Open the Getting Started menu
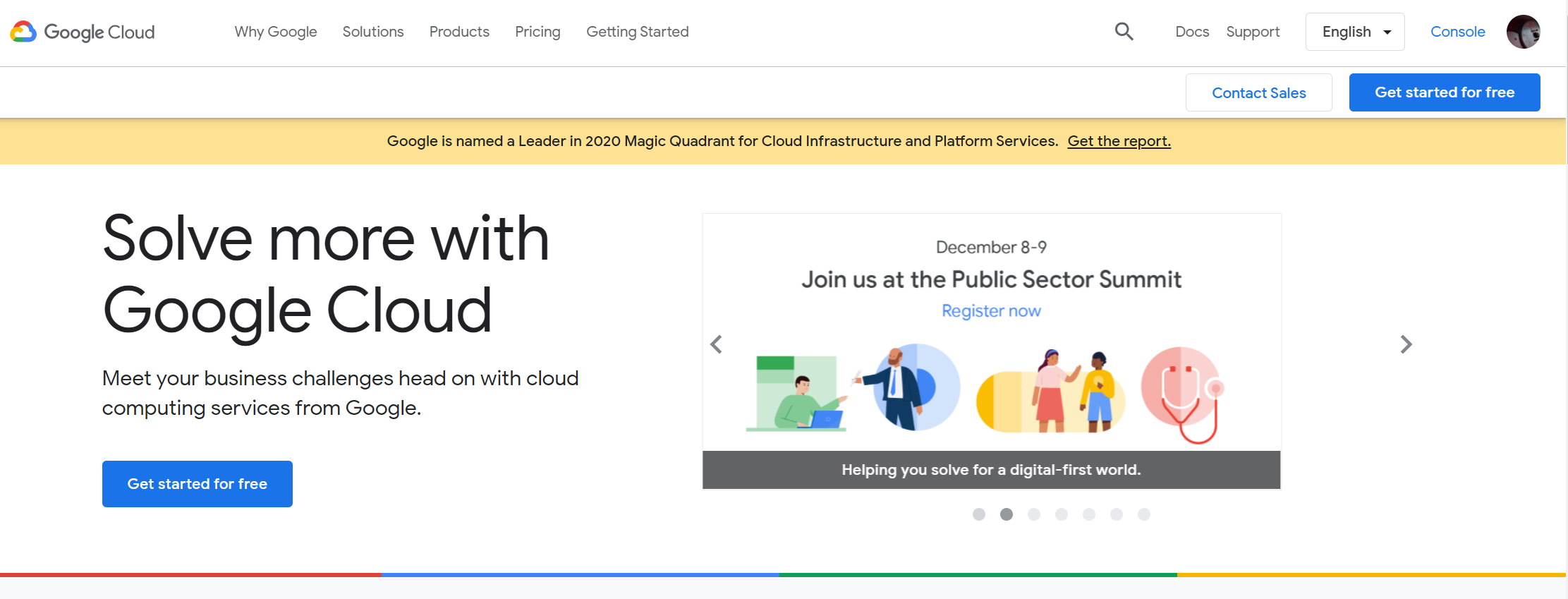1568x599 pixels. [638, 32]
